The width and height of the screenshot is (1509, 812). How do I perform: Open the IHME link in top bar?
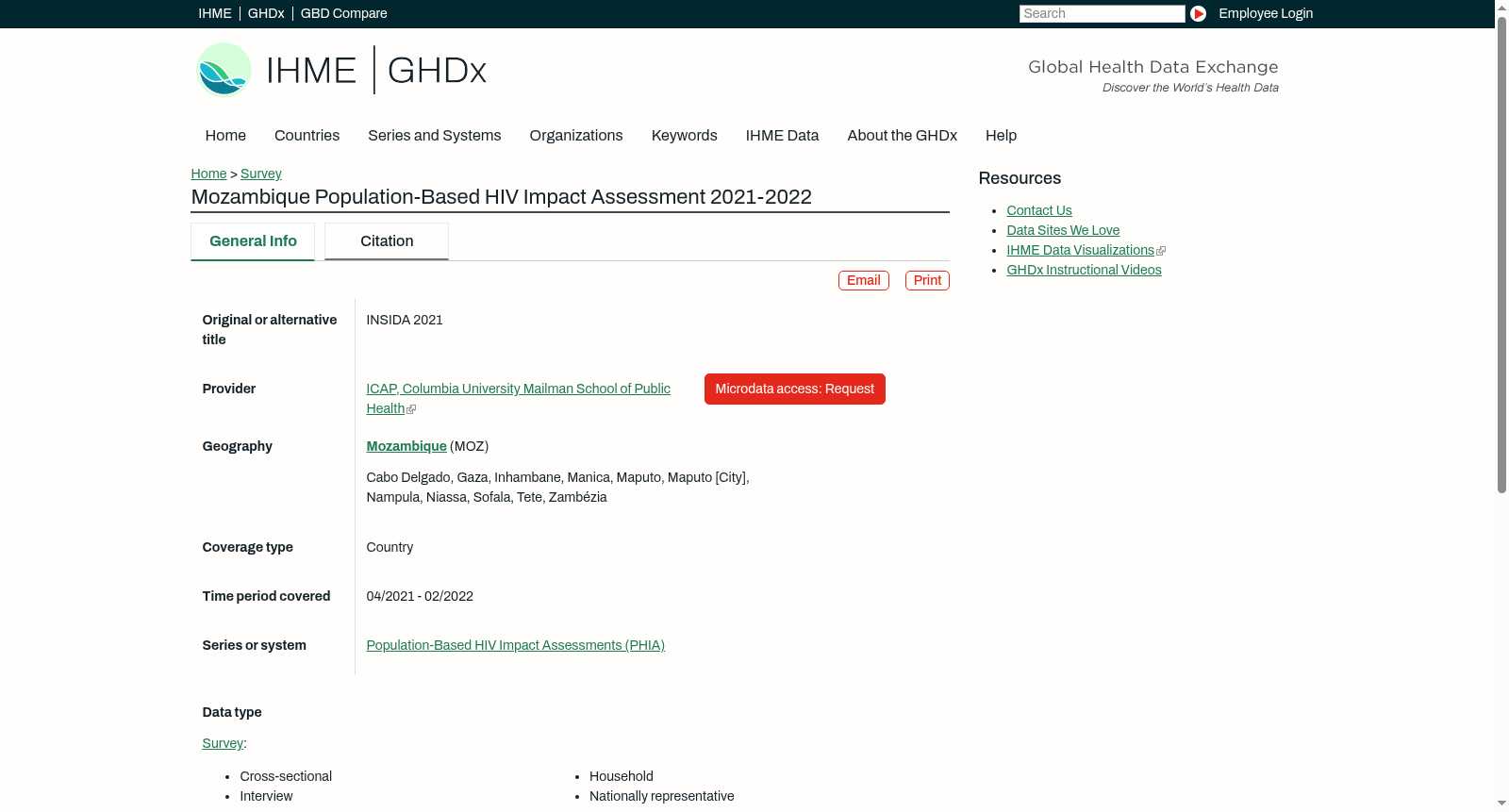click(215, 13)
